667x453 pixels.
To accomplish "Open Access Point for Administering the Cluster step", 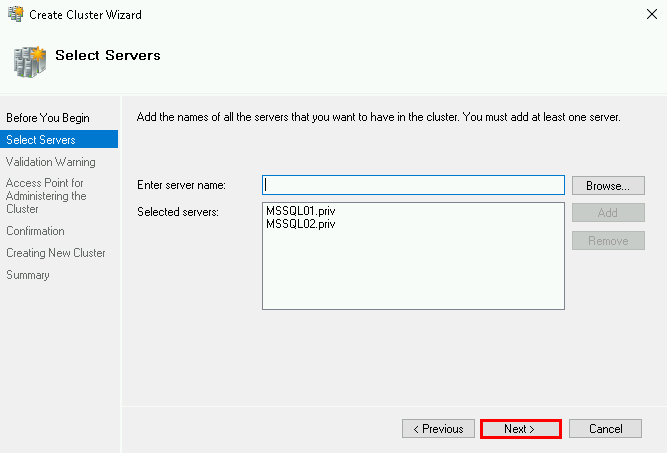I will pos(46,196).
